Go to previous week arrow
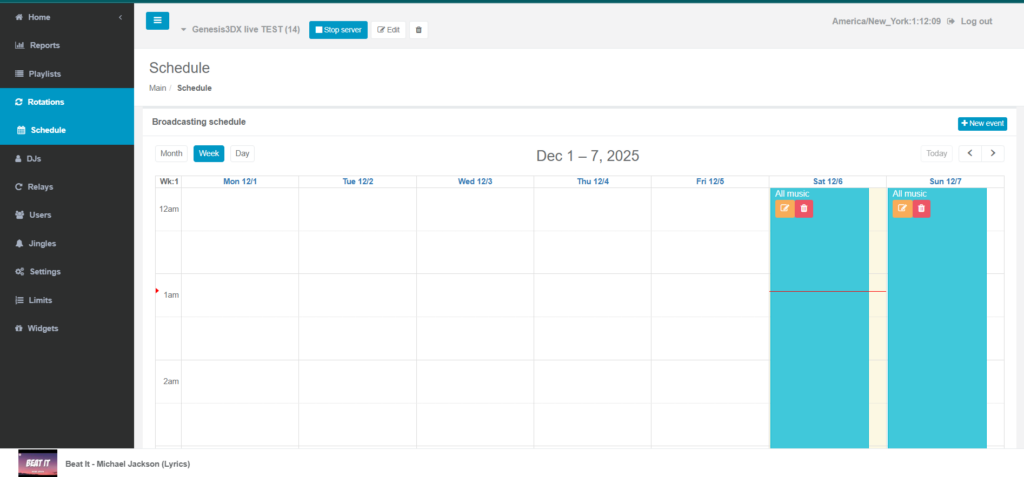Image resolution: width=1024 pixels, height=477 pixels. point(969,153)
